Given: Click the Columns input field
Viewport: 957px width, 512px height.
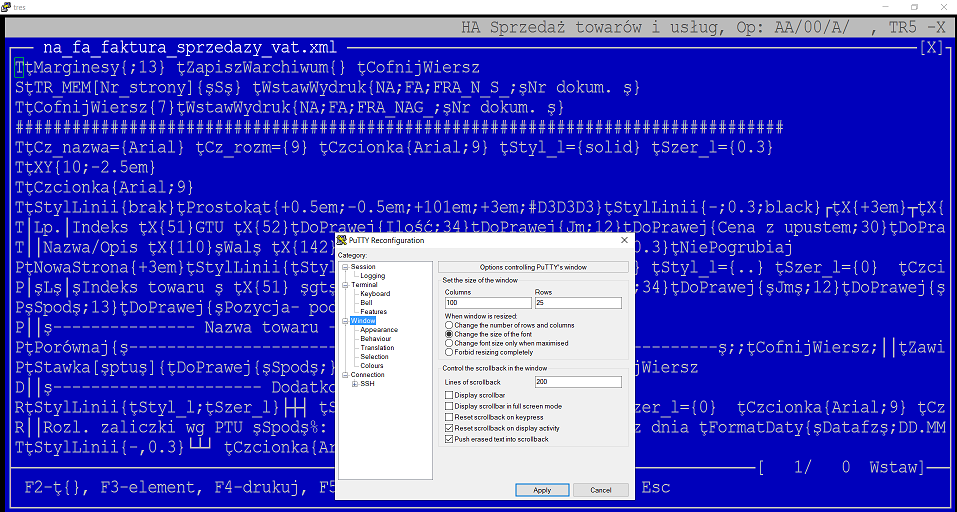Looking at the screenshot, I should click(x=488, y=303).
